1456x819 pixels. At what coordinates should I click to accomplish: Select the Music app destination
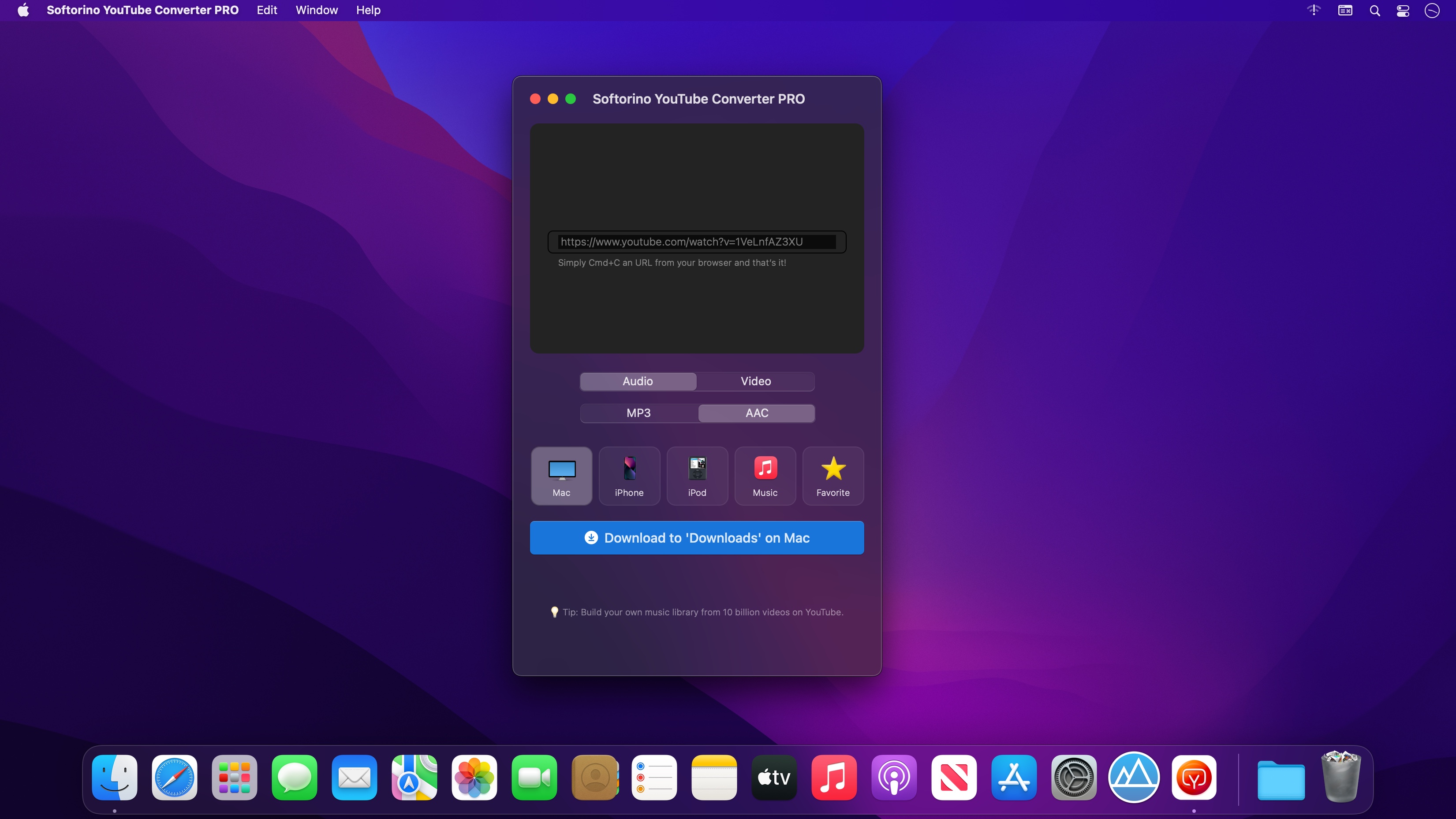pos(765,476)
